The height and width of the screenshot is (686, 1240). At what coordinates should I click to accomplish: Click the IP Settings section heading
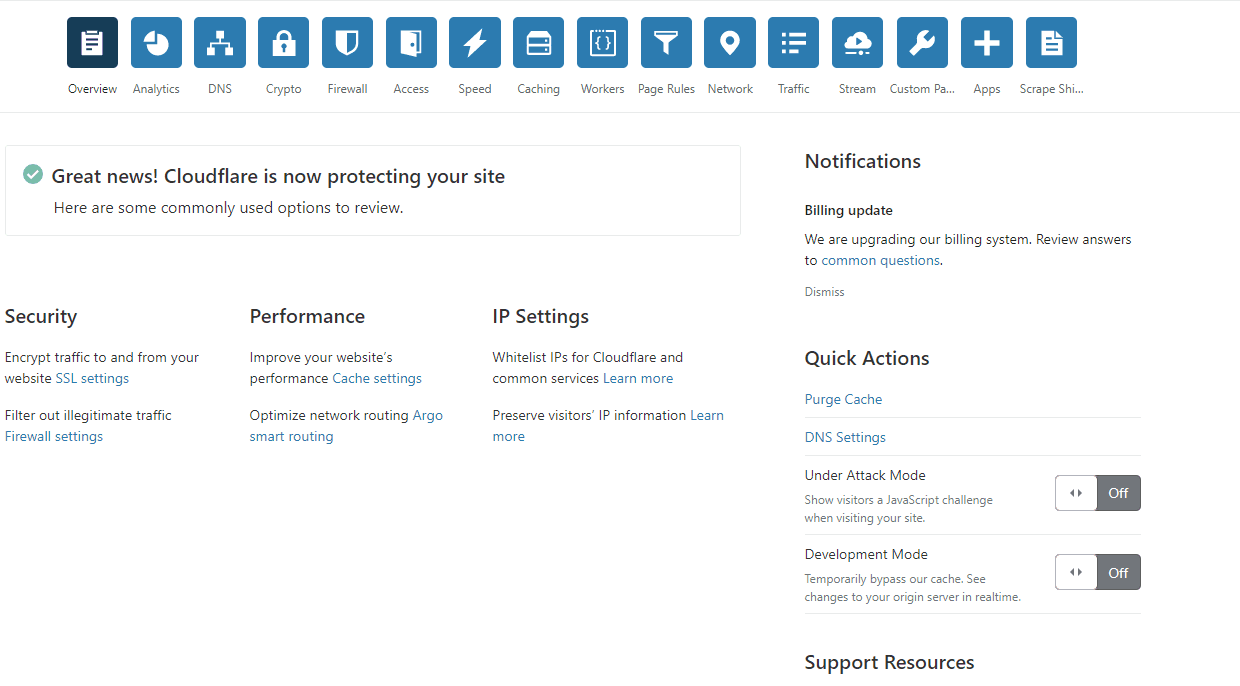point(541,317)
